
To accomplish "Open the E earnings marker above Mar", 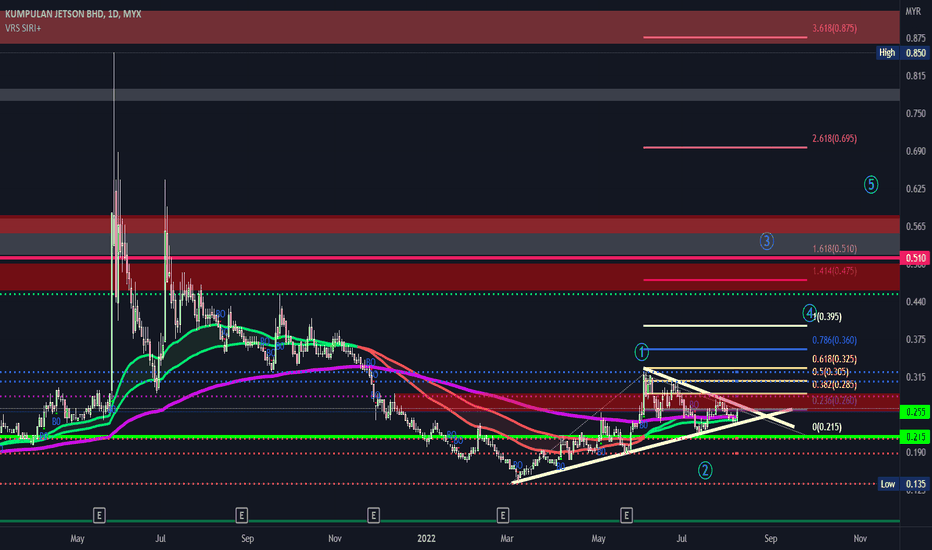I will (x=503, y=515).
